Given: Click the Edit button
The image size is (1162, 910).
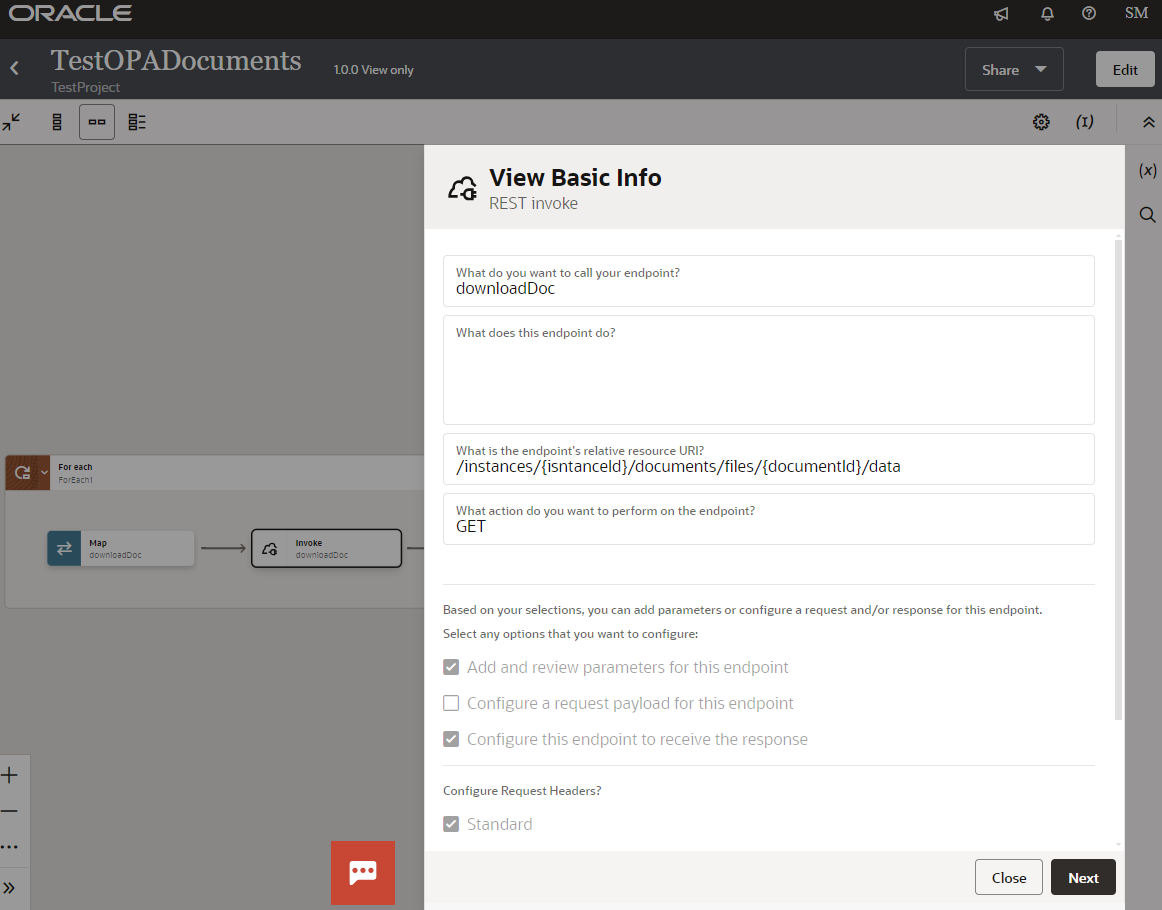Looking at the screenshot, I should [x=1124, y=69].
